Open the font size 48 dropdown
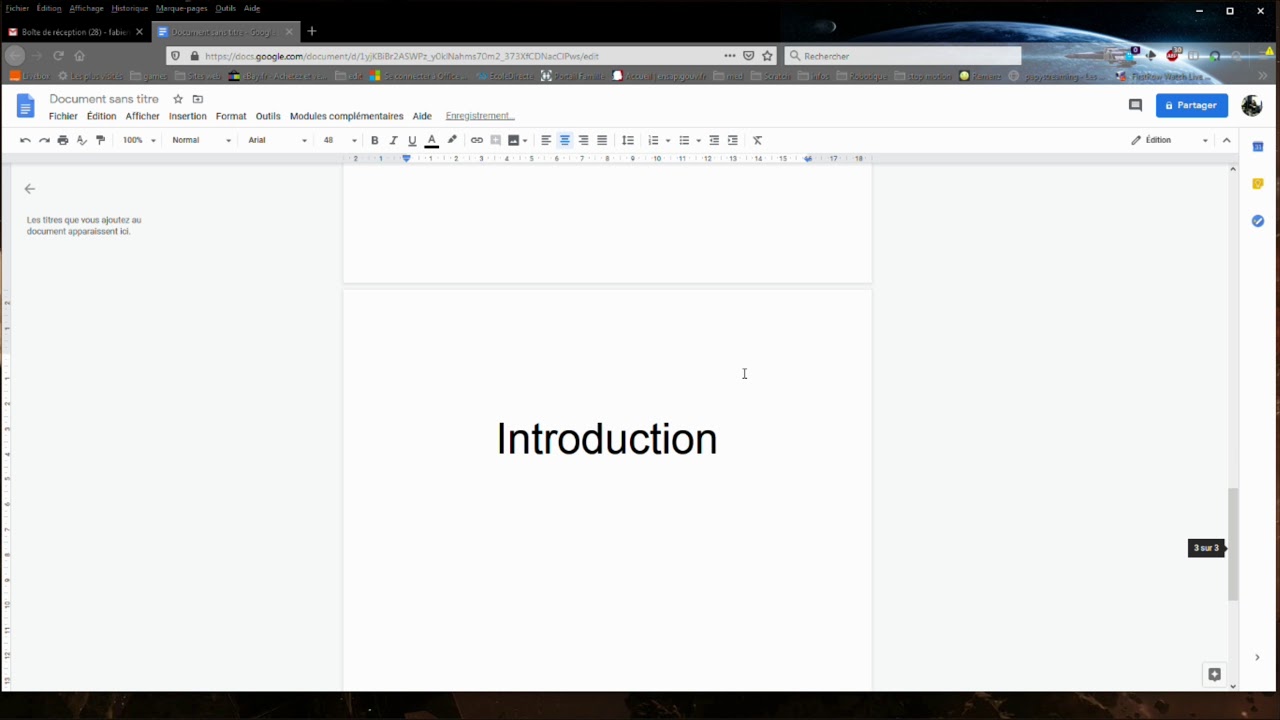 point(339,140)
